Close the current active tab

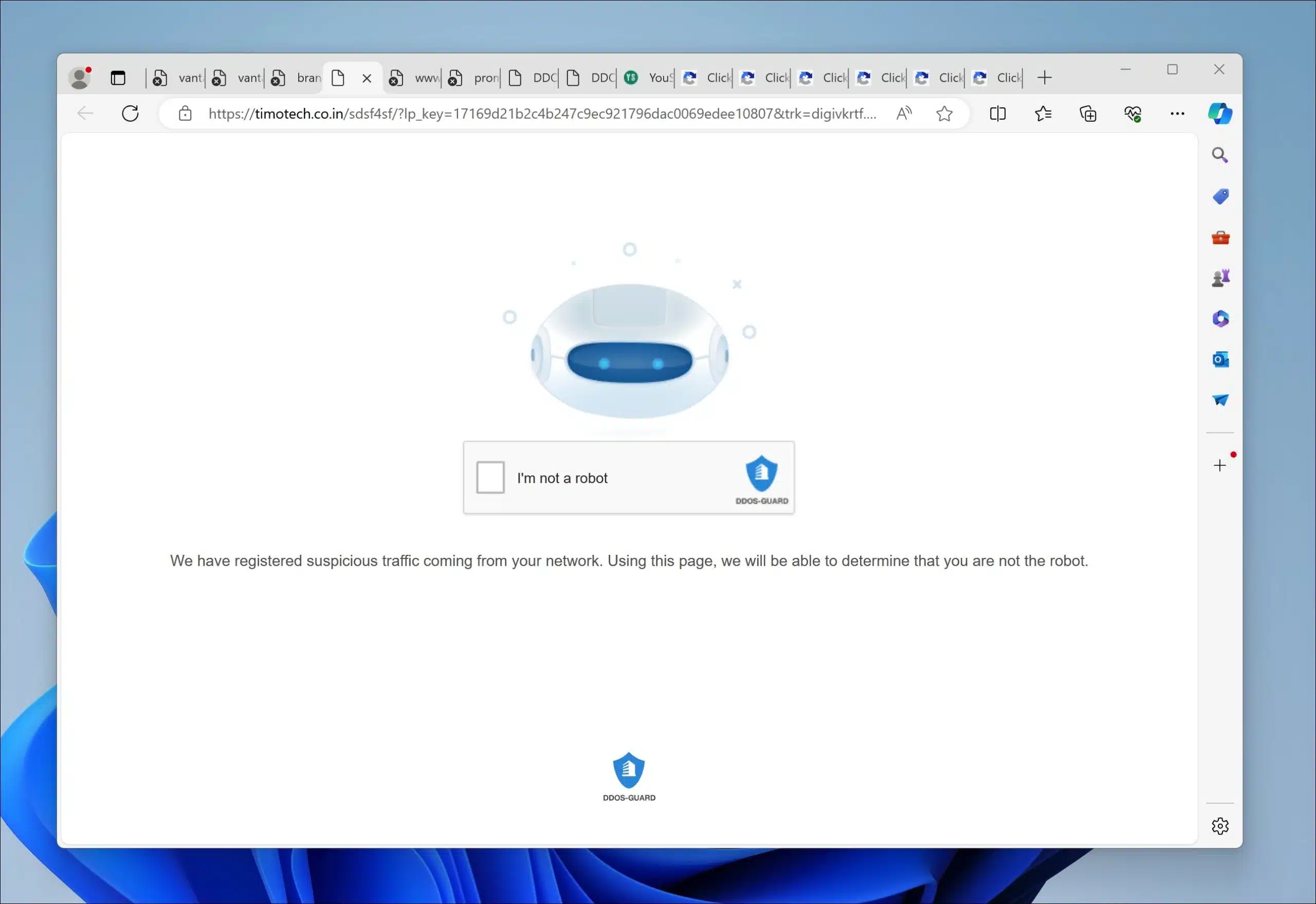pyautogui.click(x=367, y=78)
